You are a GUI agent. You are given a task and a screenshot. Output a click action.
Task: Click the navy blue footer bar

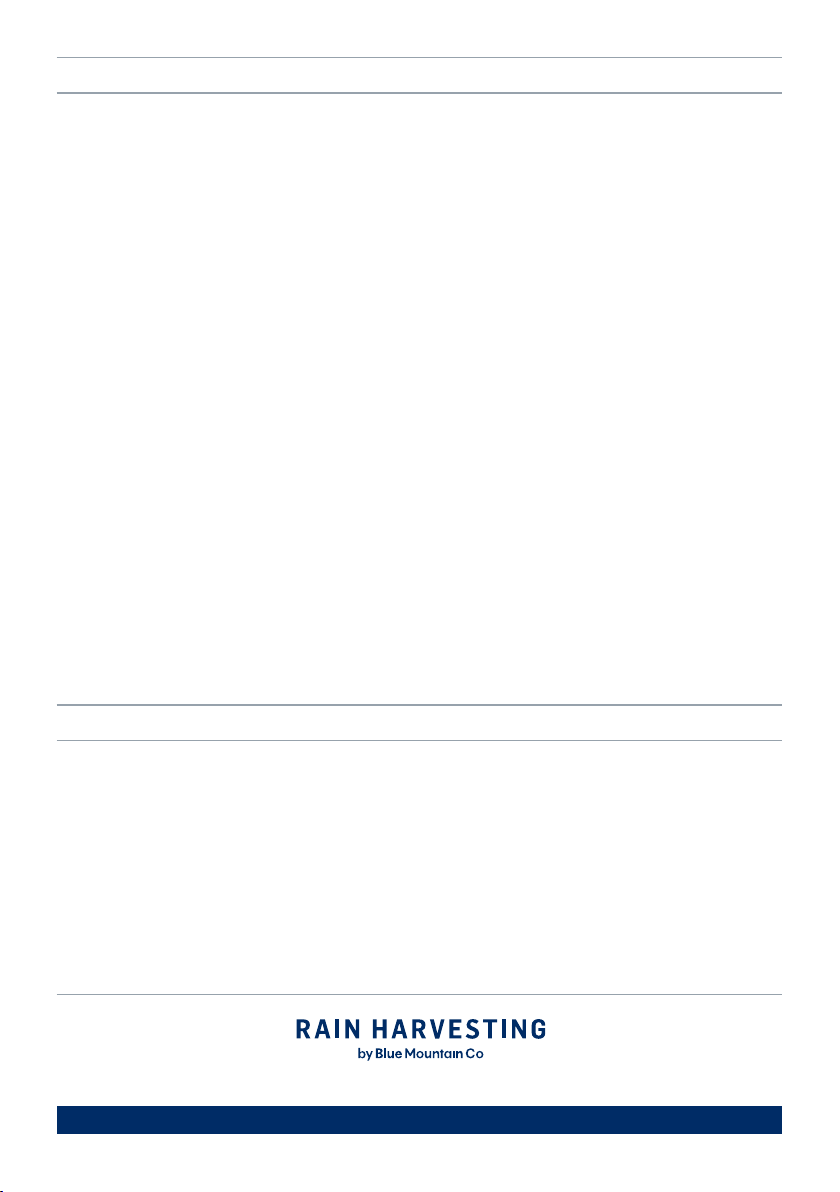(419, 1120)
